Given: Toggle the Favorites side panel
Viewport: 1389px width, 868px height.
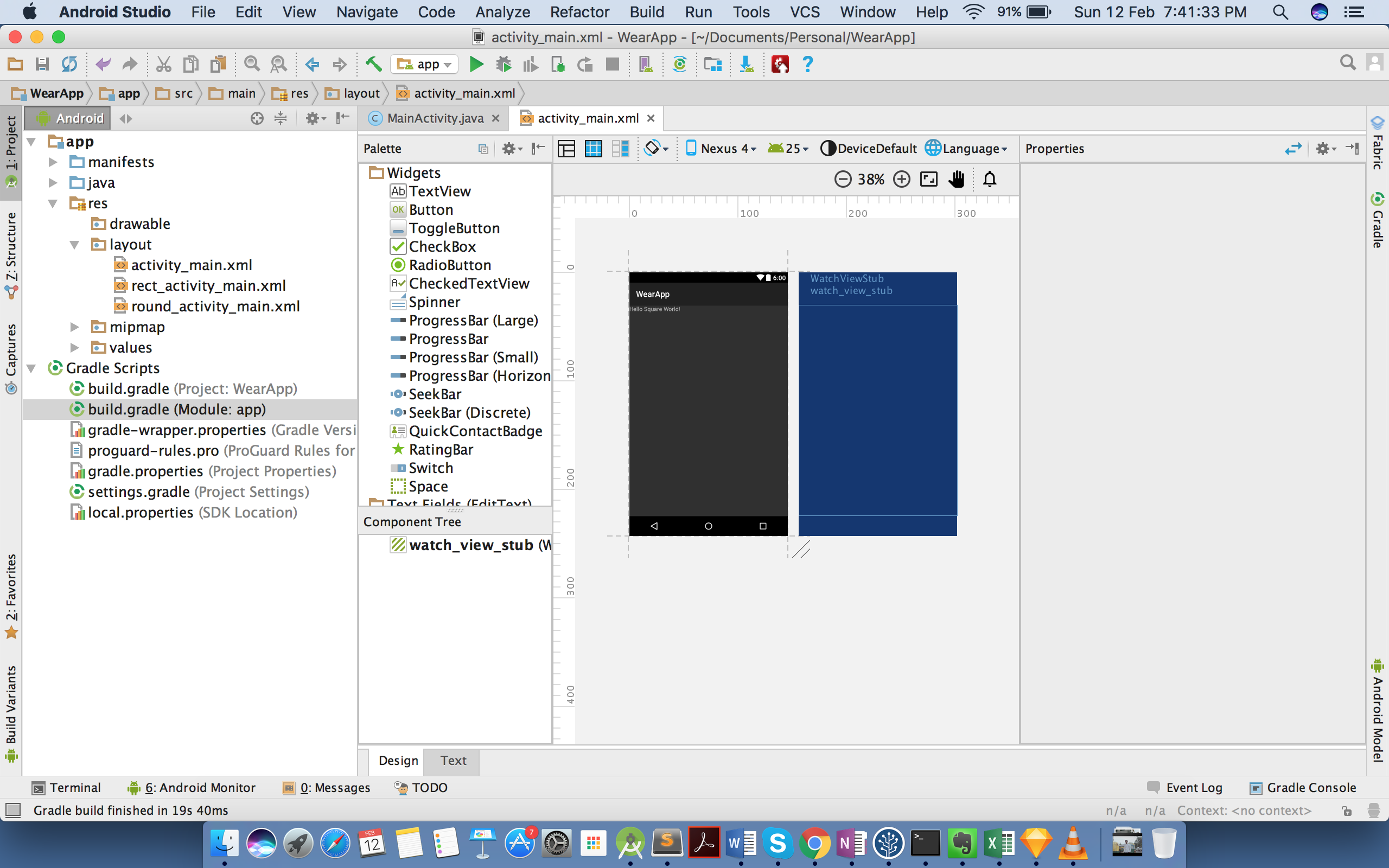Looking at the screenshot, I should coord(11,596).
